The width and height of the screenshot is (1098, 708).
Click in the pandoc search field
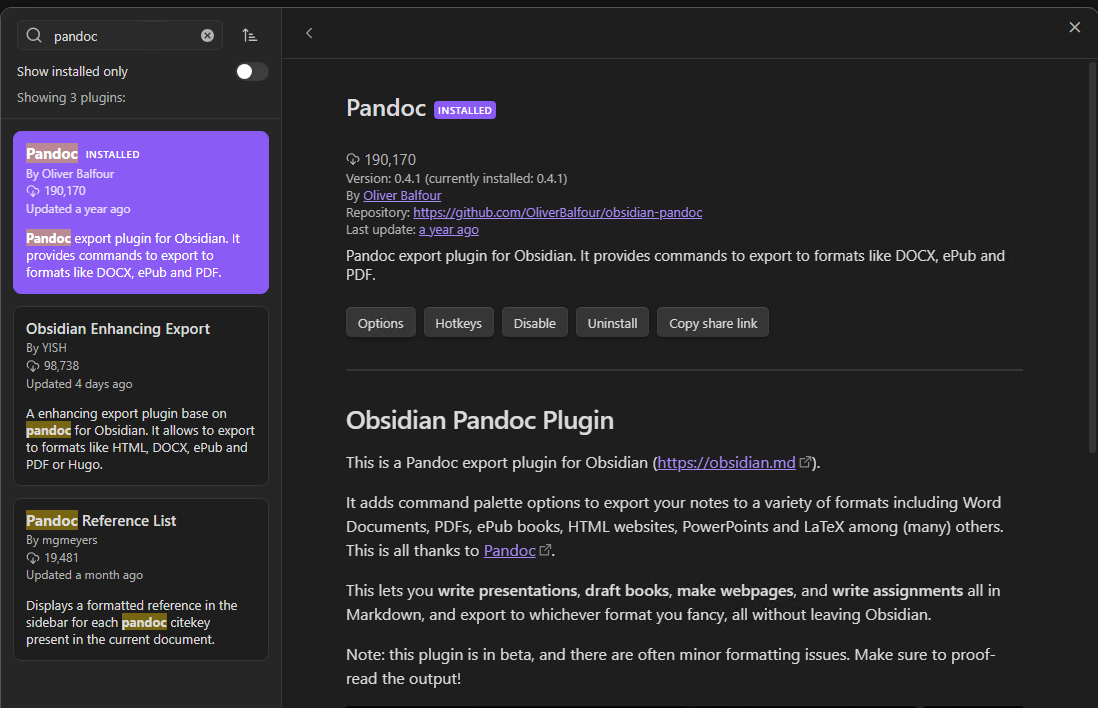coord(120,36)
